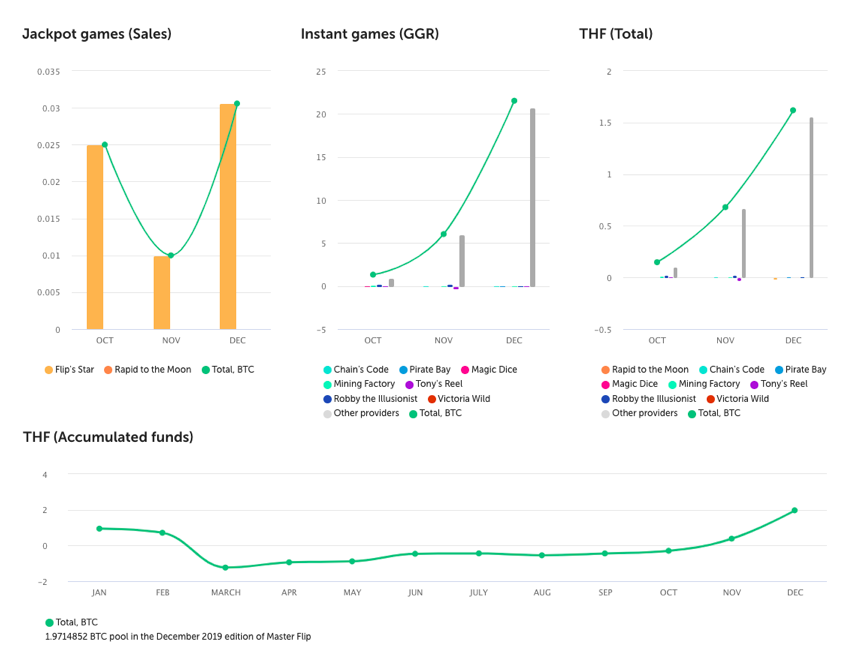Image resolution: width=861 pixels, height=672 pixels.
Task: Click the JUN point on Accumulated funds line
Action: tap(415, 553)
